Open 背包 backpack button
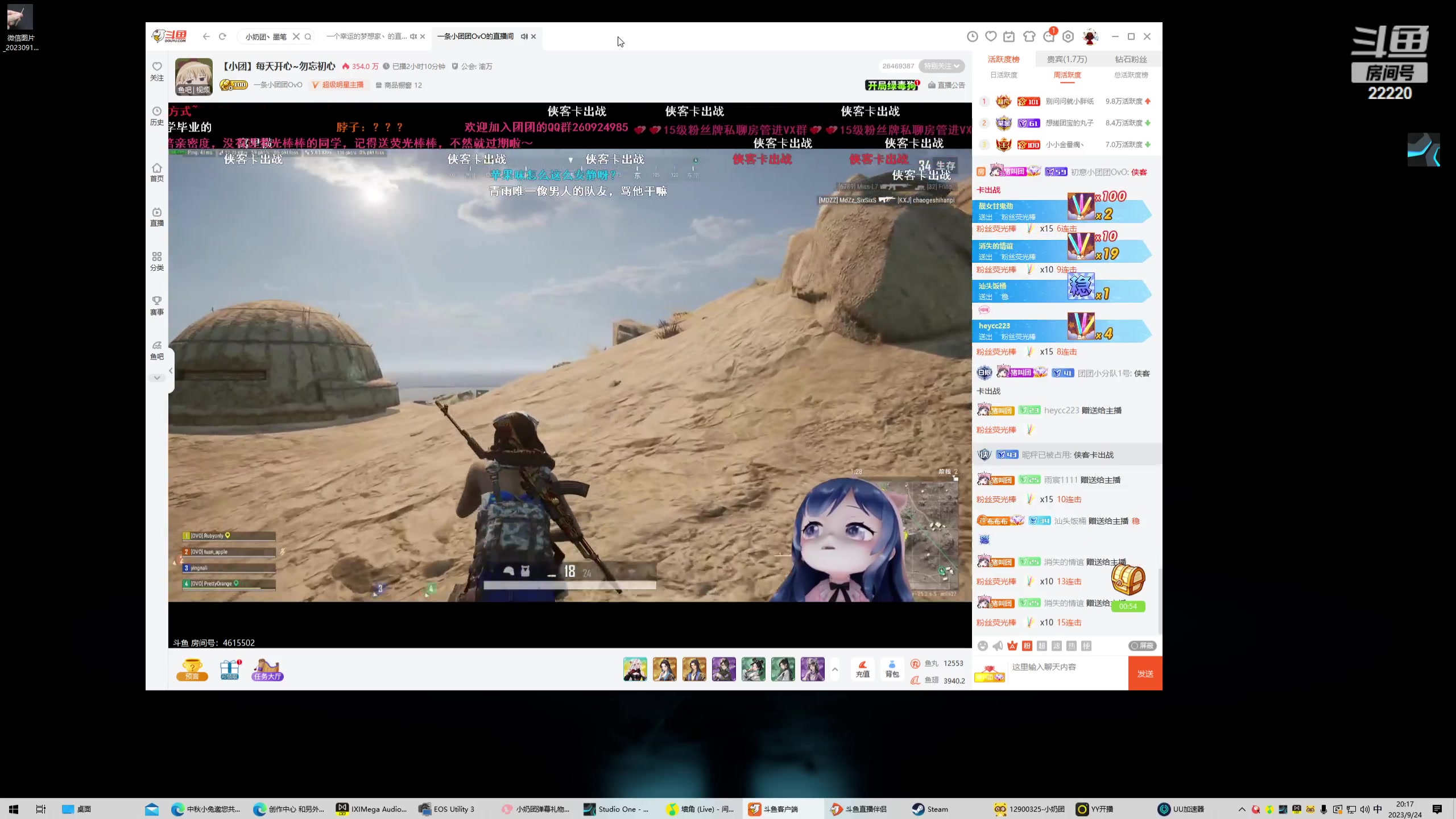The image size is (1456, 819). point(892,669)
